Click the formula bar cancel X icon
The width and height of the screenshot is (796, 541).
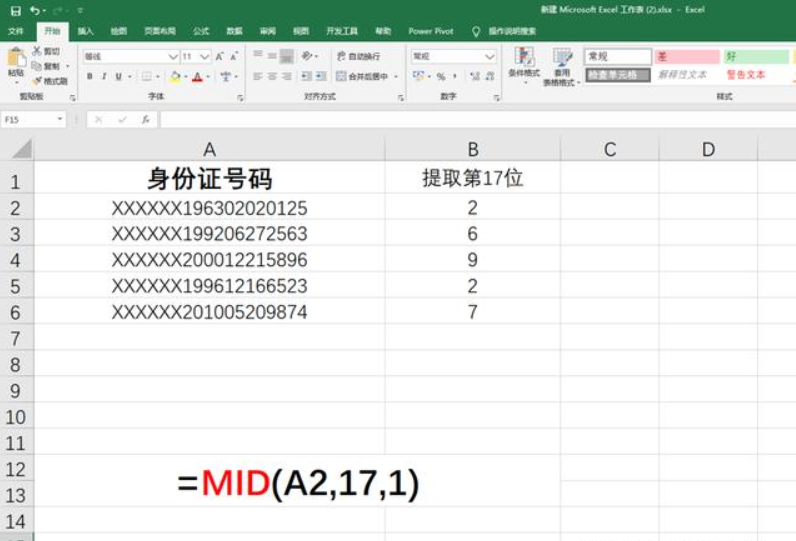[98, 120]
